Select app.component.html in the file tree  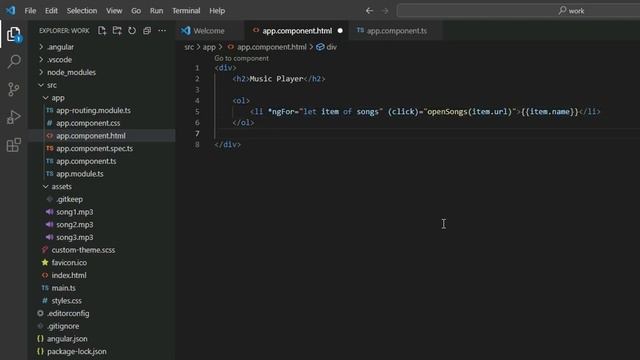[x=91, y=136]
